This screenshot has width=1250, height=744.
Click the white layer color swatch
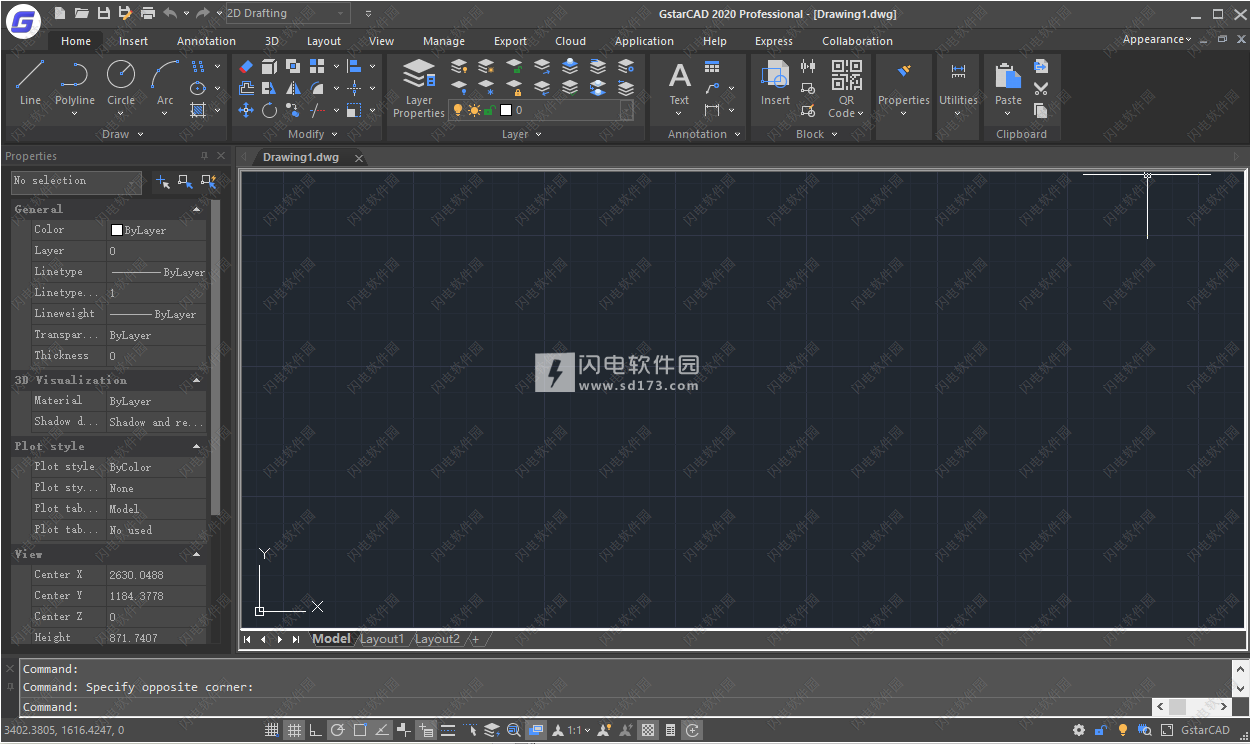click(x=506, y=110)
